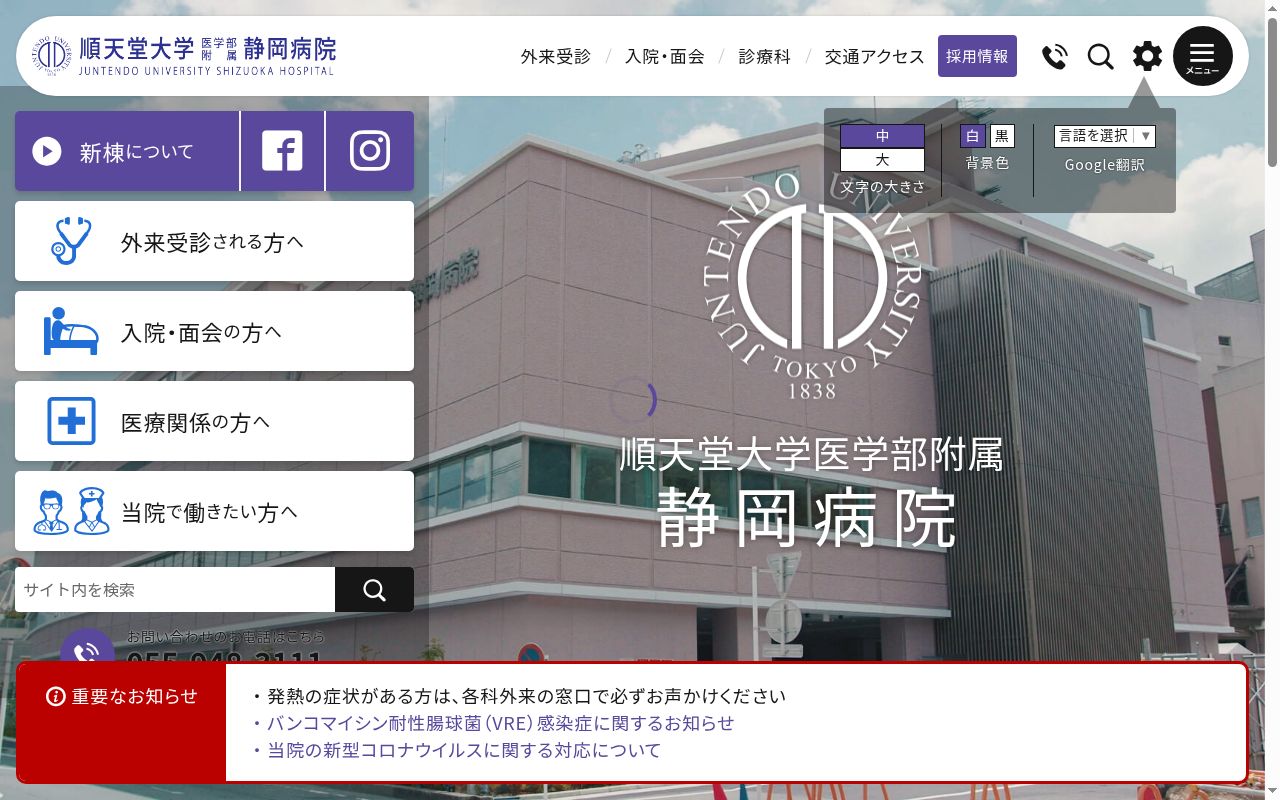The height and width of the screenshot is (800, 1280).
Task: Open 診療科 in the top navigation
Action: point(765,56)
